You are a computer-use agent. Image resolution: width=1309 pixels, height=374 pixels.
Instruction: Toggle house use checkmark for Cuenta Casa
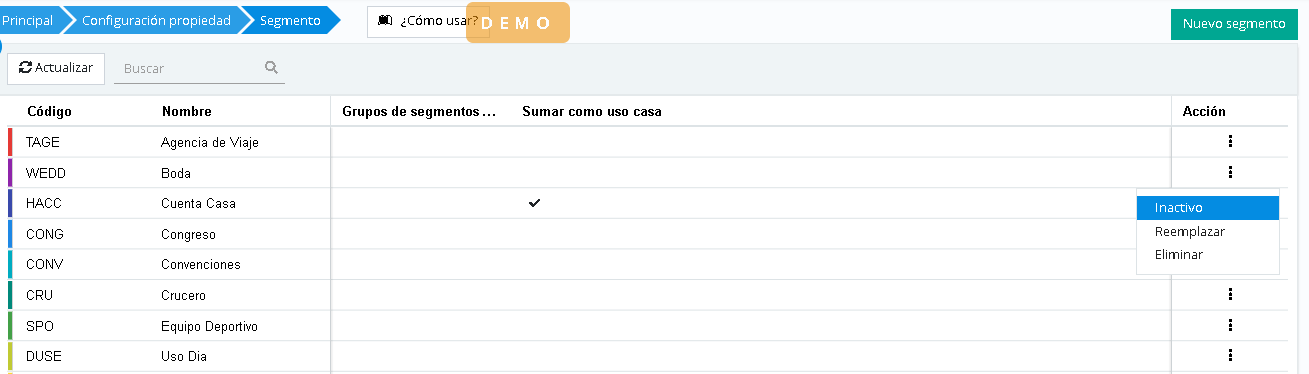535,203
